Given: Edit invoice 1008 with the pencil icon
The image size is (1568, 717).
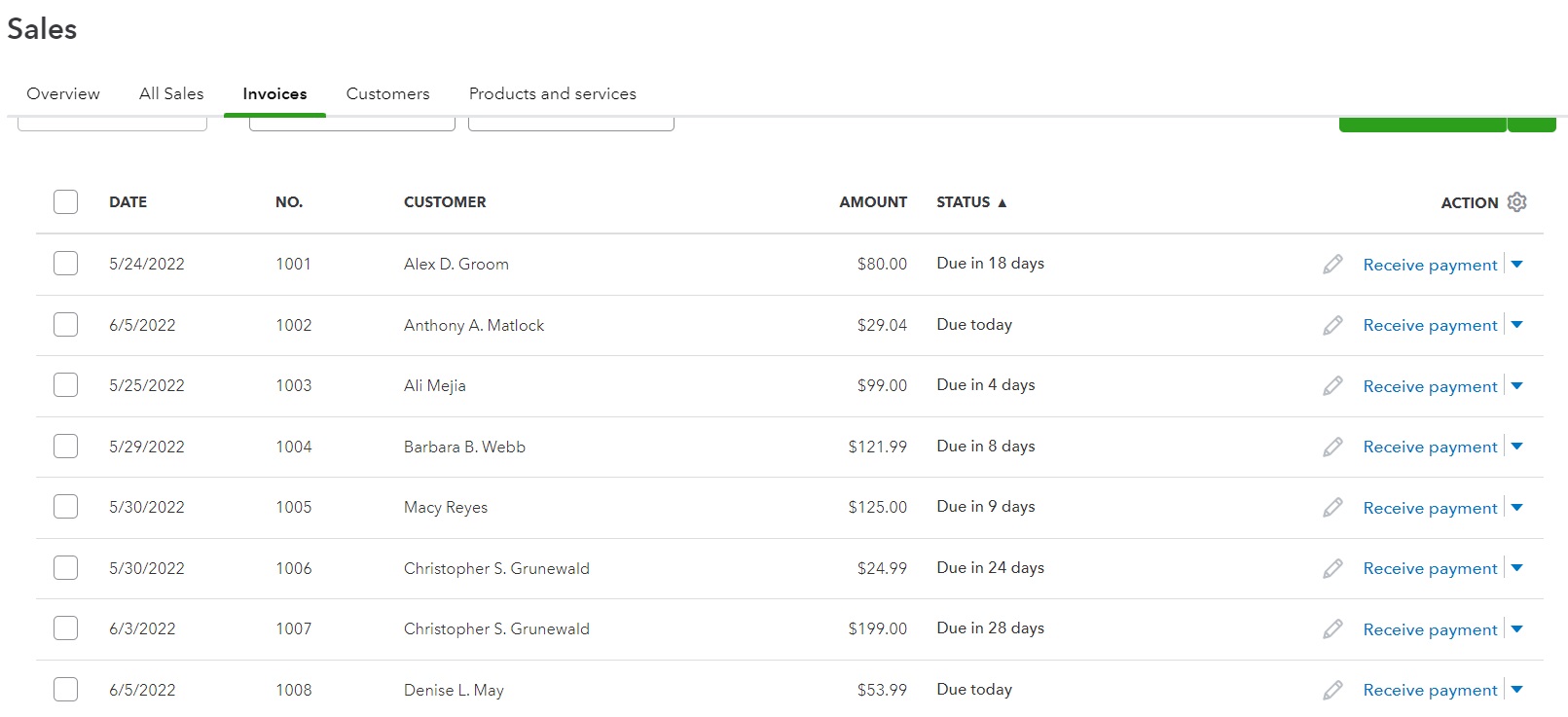Looking at the screenshot, I should coord(1332,690).
